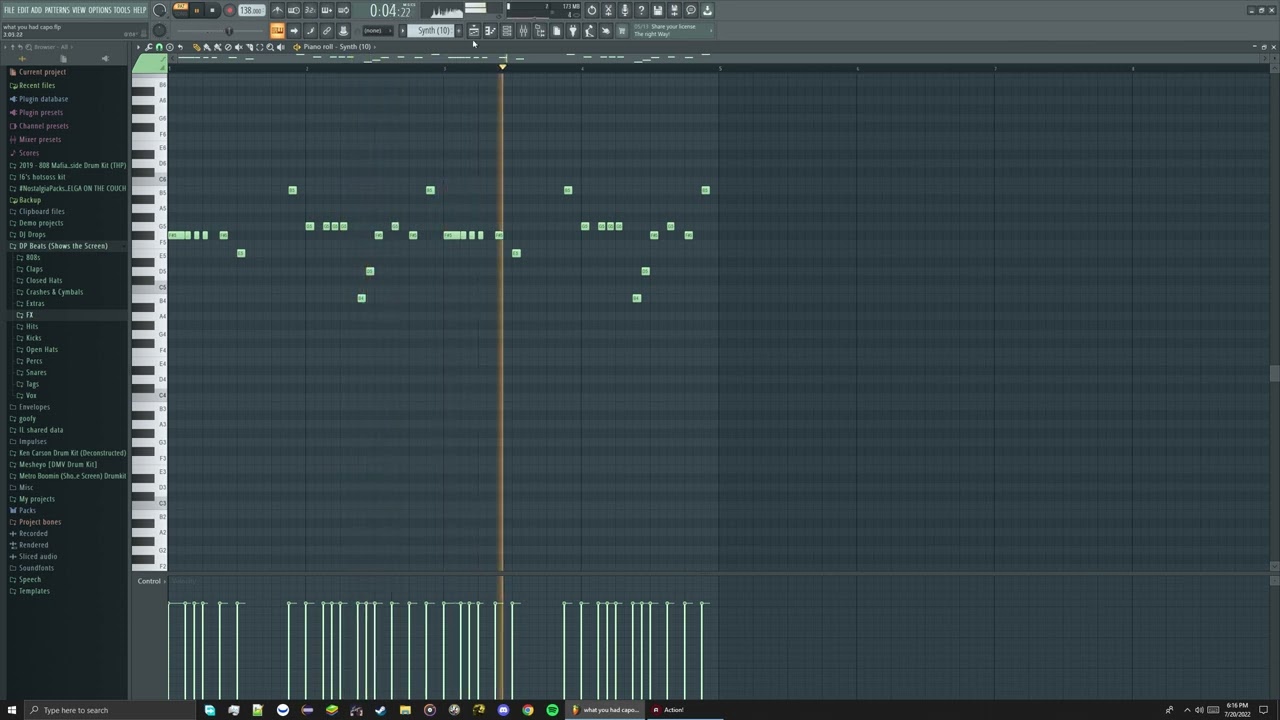Click the microphone one-click recording icon
The image size is (1280, 720).
pyautogui.click(x=624, y=10)
